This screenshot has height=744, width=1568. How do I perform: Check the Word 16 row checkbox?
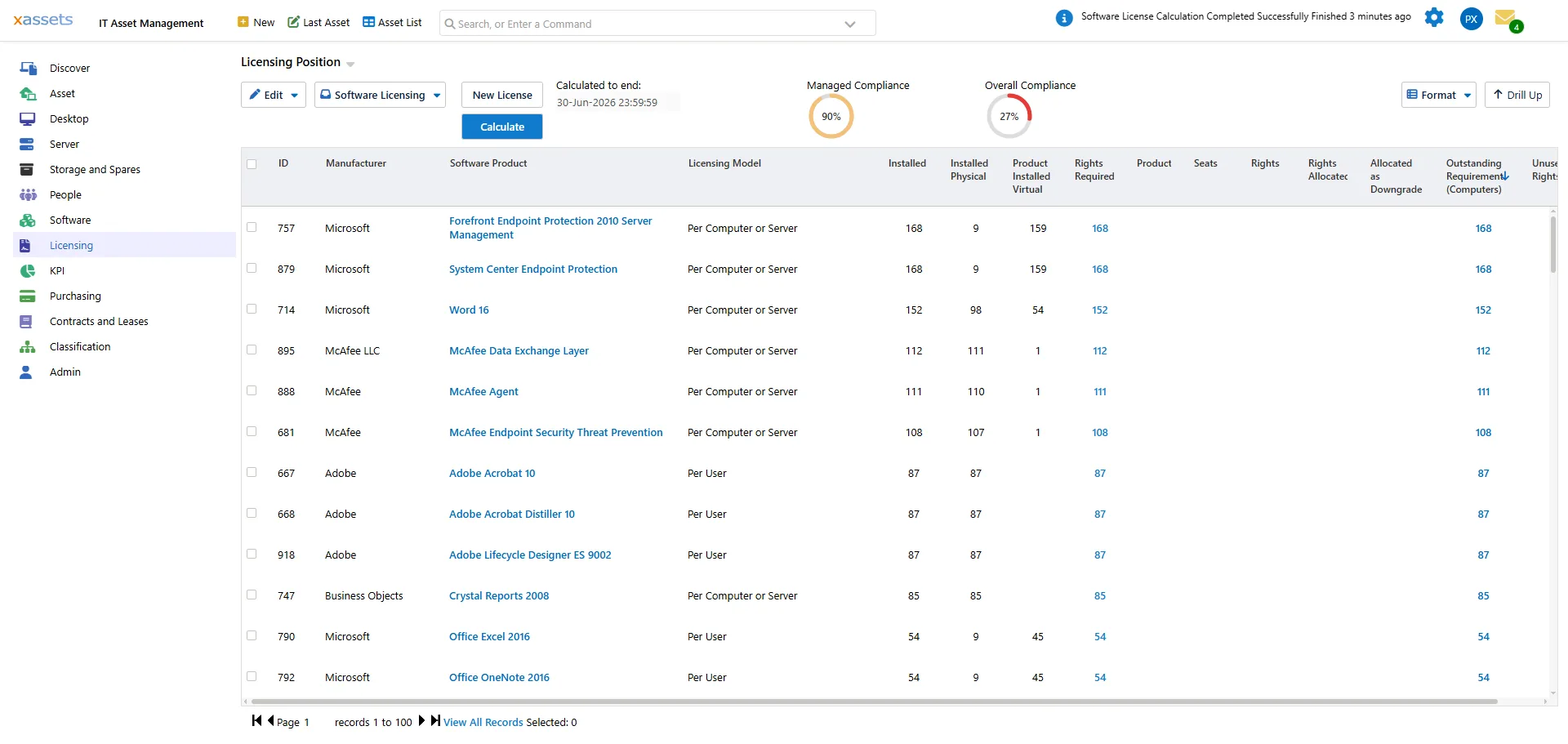(252, 310)
